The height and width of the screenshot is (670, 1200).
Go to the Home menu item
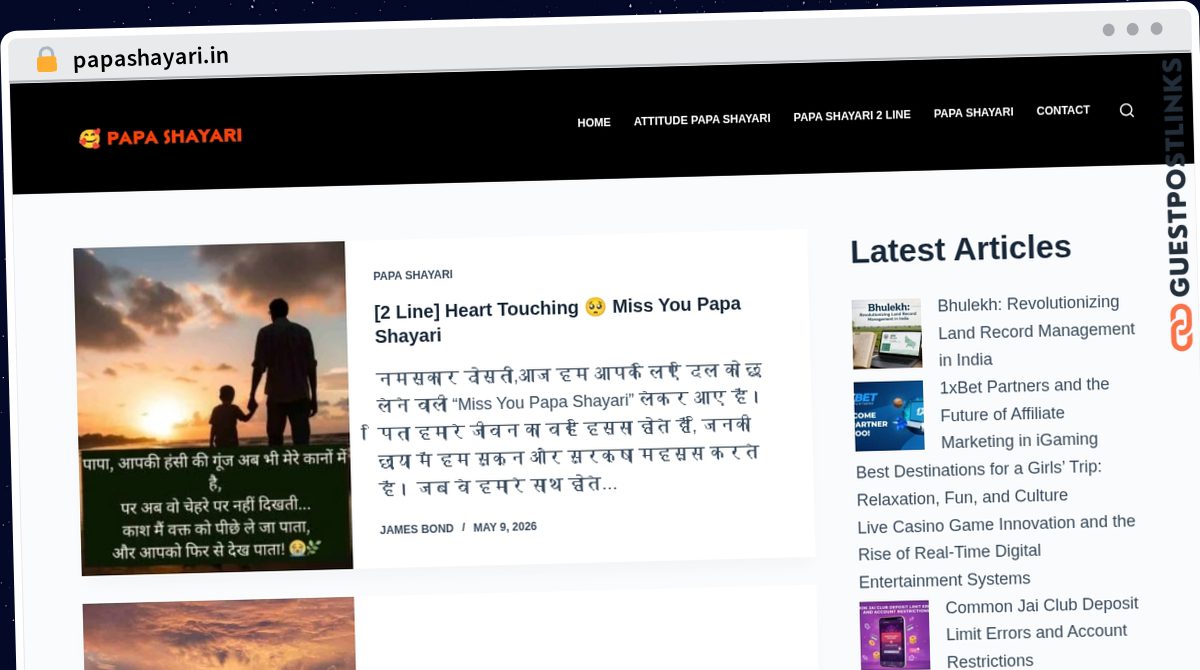pos(594,122)
